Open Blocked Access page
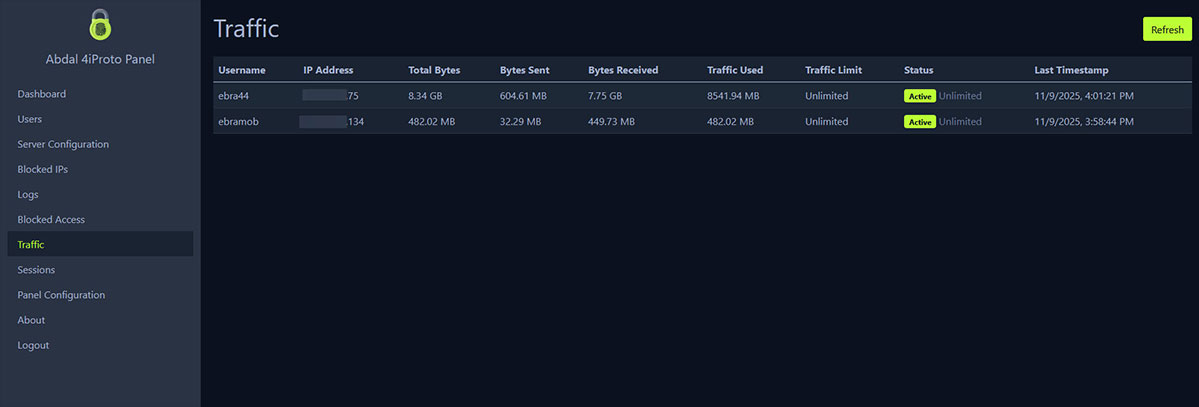 51,220
